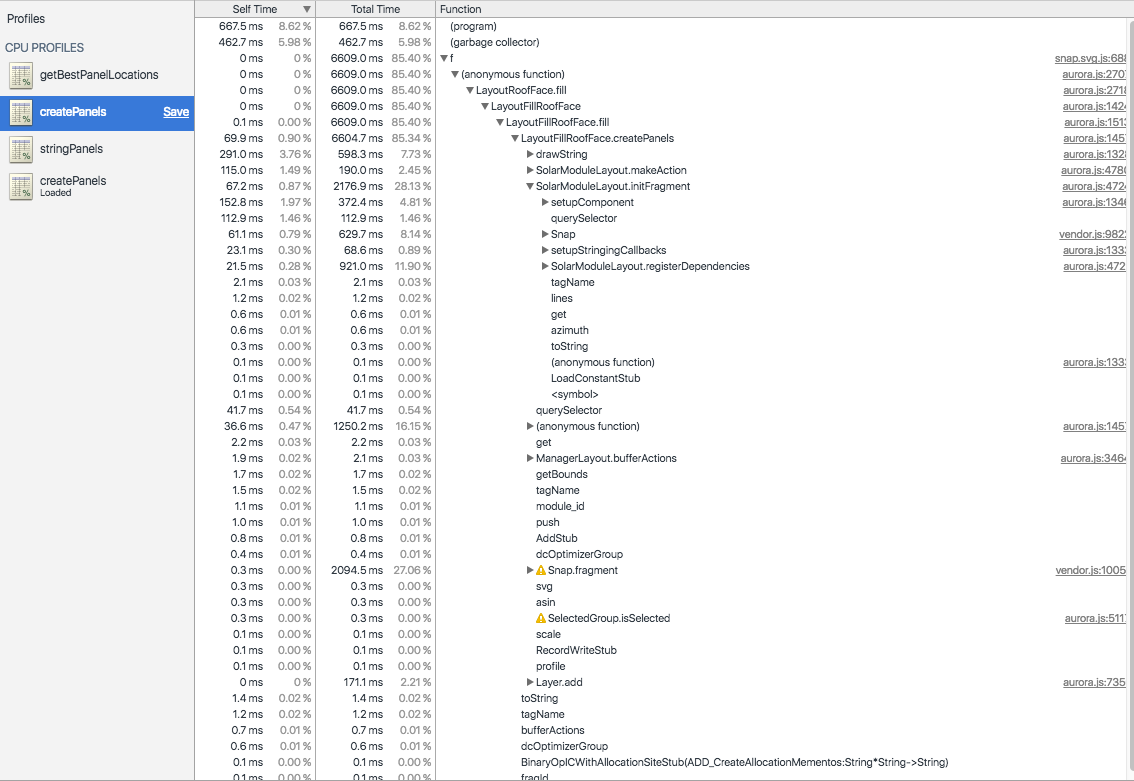This screenshot has height=781, width=1134.
Task: Expand the Layer.add function row
Action: pos(530,682)
